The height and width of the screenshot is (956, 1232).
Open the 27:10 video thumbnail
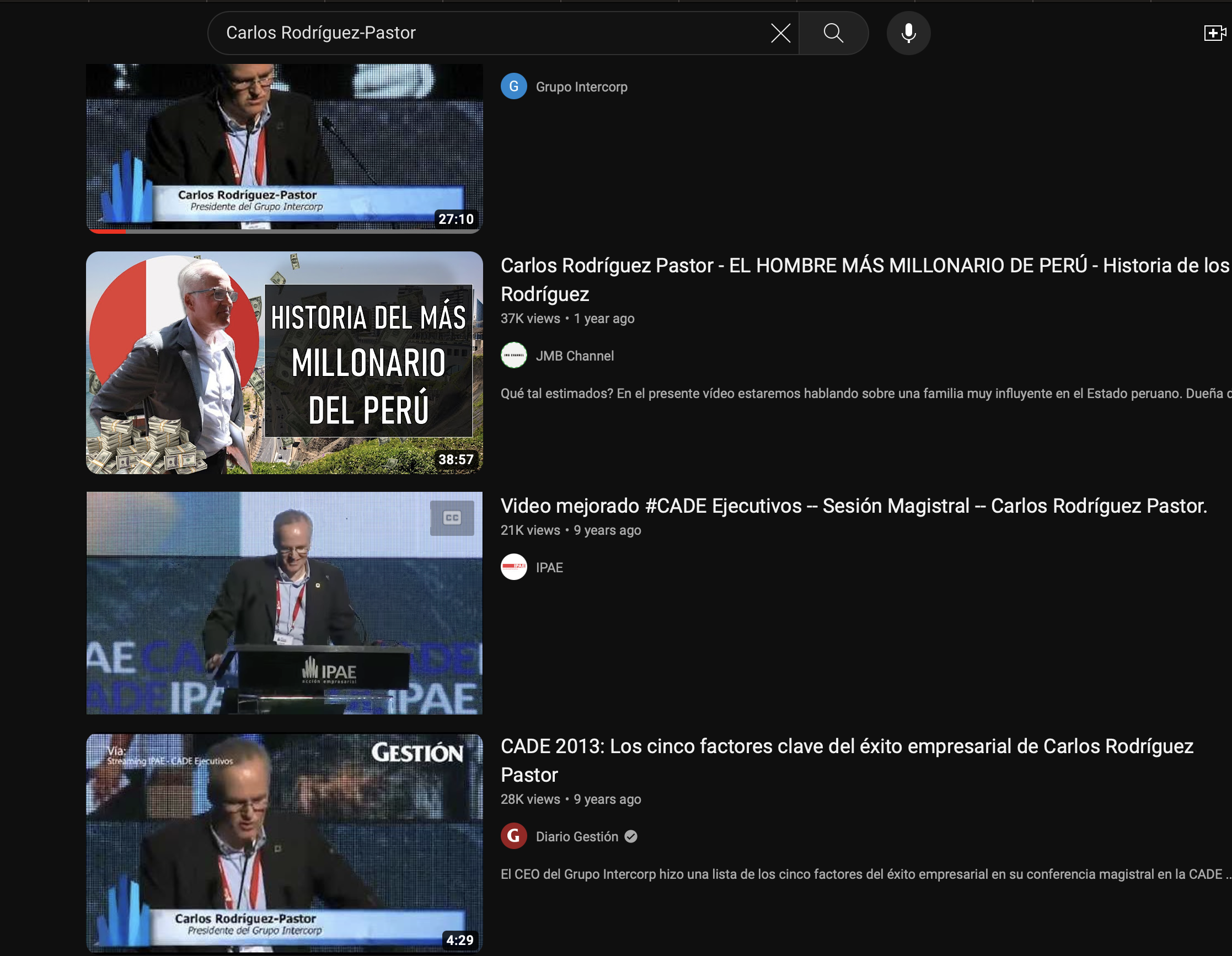click(x=285, y=148)
